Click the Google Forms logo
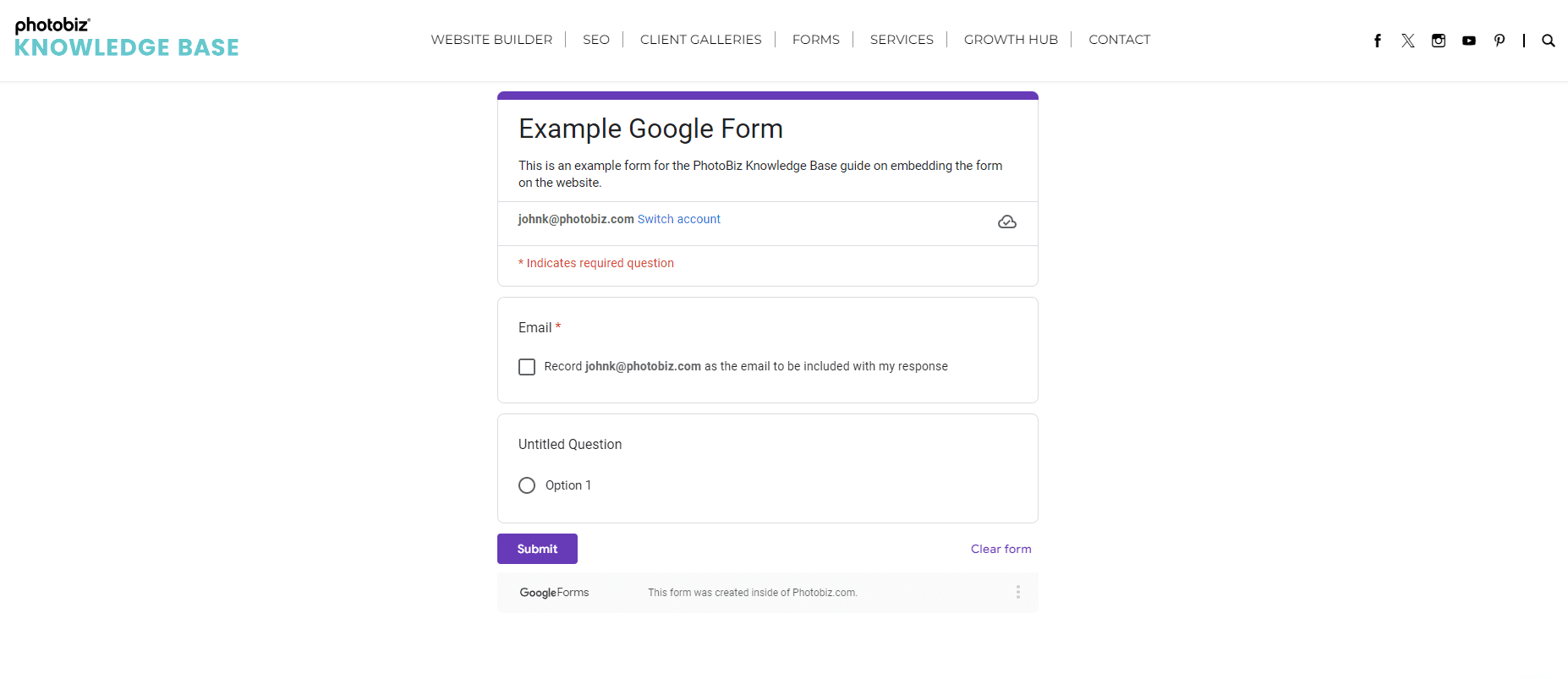Image resolution: width=1568 pixels, height=679 pixels. [x=554, y=593]
